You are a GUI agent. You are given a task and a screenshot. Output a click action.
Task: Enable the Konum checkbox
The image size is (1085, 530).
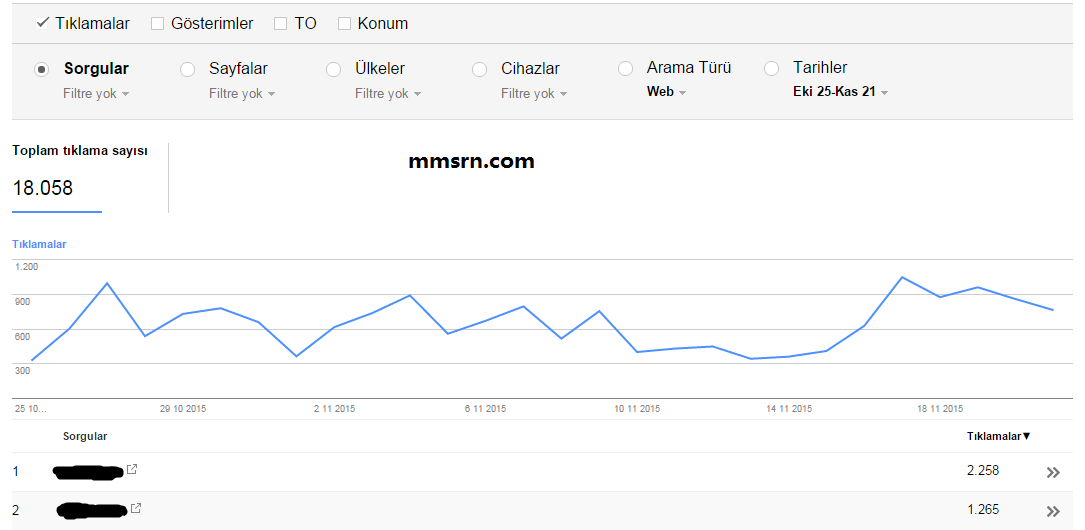click(x=344, y=24)
